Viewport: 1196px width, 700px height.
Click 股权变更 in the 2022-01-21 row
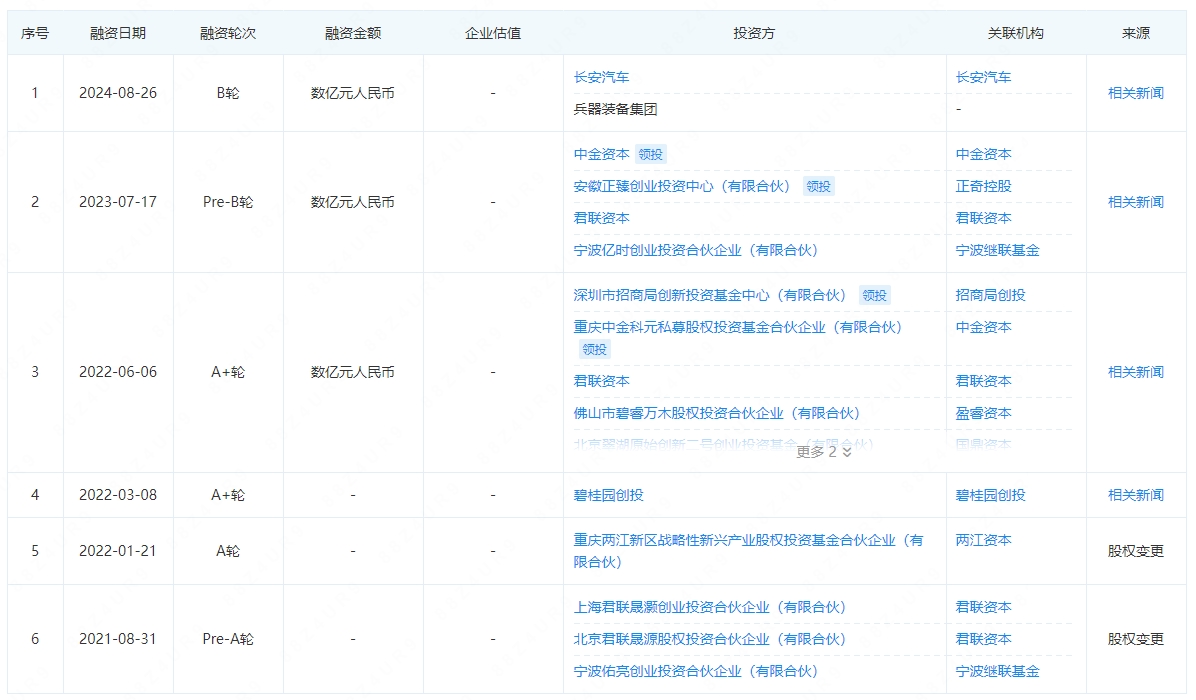[1136, 551]
